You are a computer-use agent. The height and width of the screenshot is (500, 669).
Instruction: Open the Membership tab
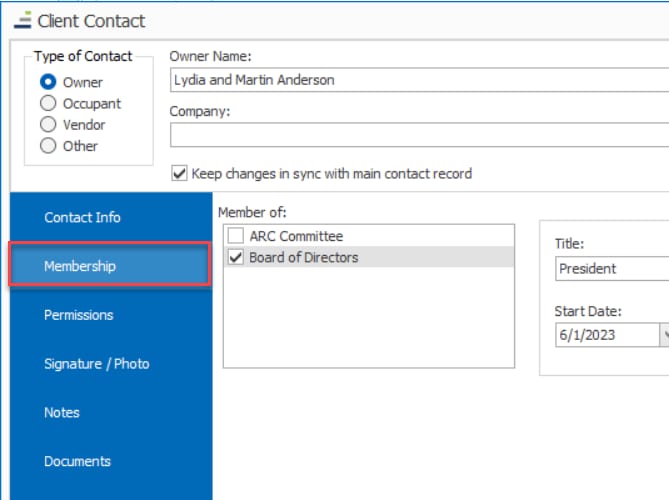point(110,265)
